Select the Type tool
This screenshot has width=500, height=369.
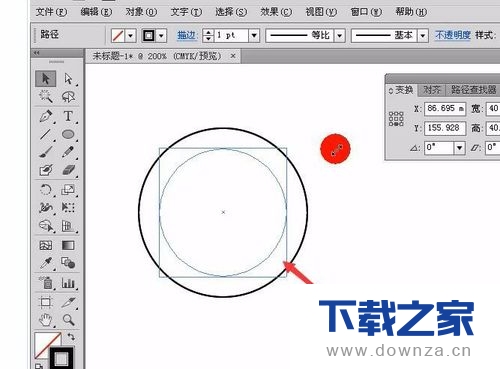click(x=68, y=116)
